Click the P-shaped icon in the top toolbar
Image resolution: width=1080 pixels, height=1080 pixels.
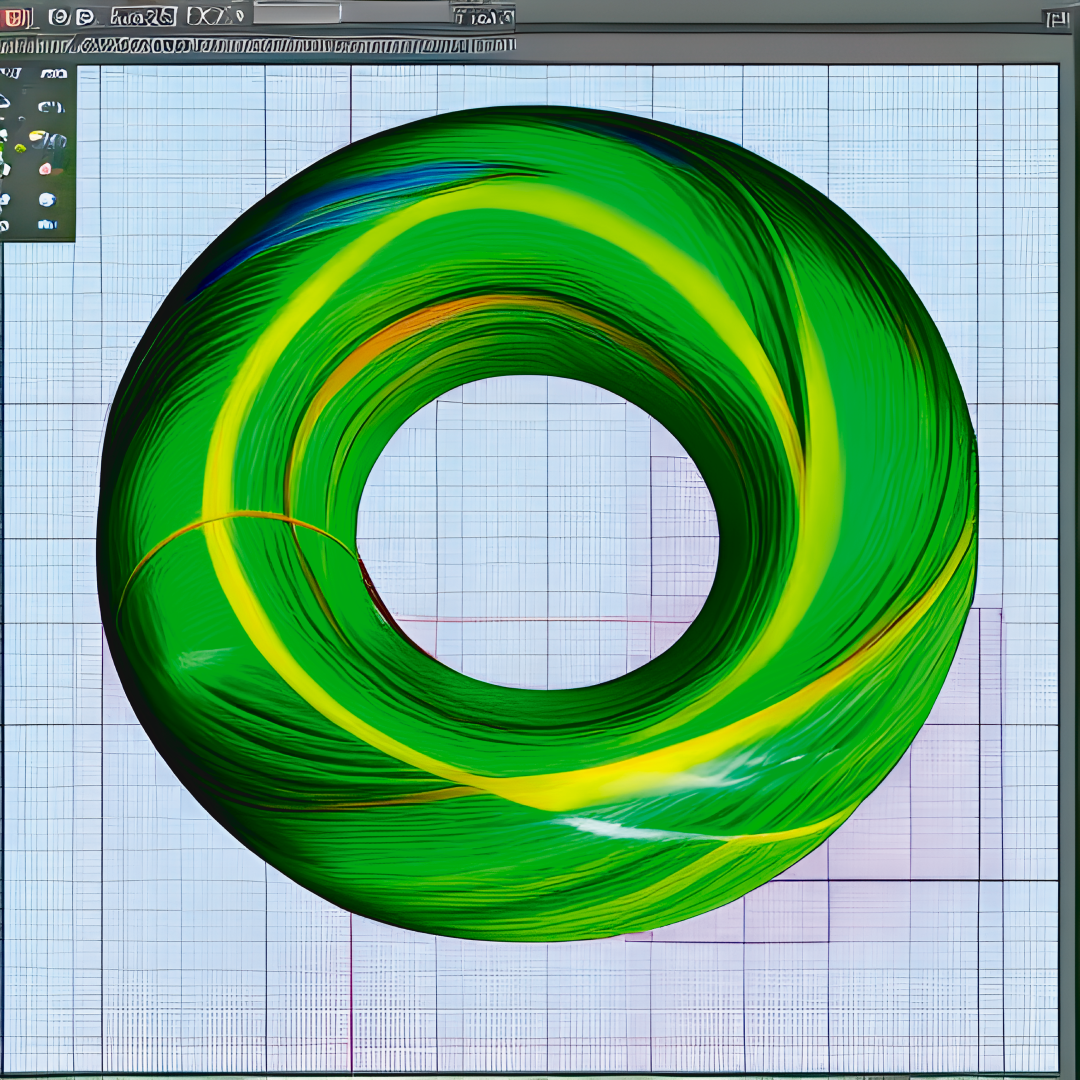tap(85, 17)
